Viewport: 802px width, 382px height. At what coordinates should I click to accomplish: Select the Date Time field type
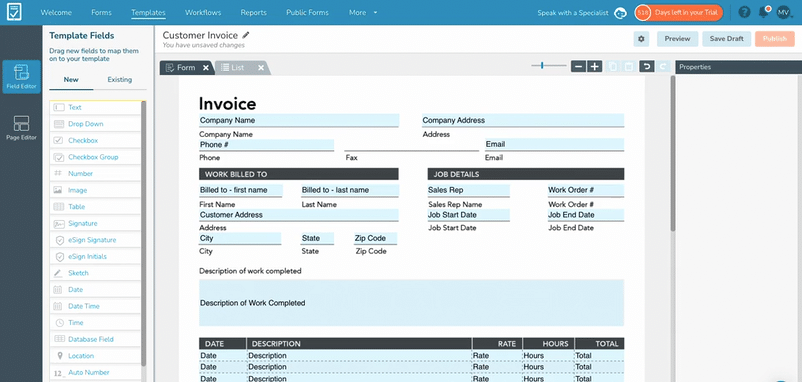95,306
